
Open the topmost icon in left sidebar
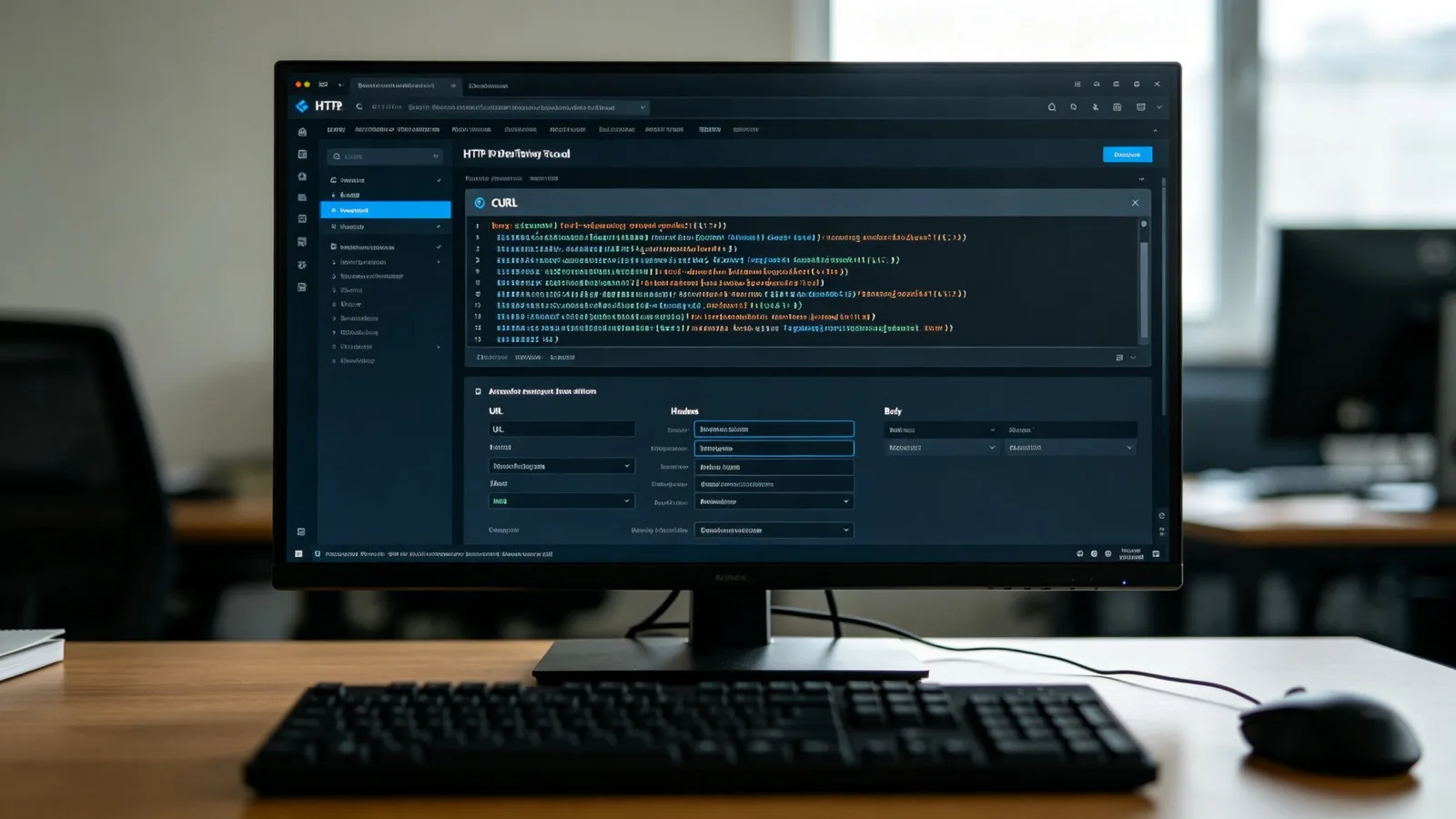302,132
